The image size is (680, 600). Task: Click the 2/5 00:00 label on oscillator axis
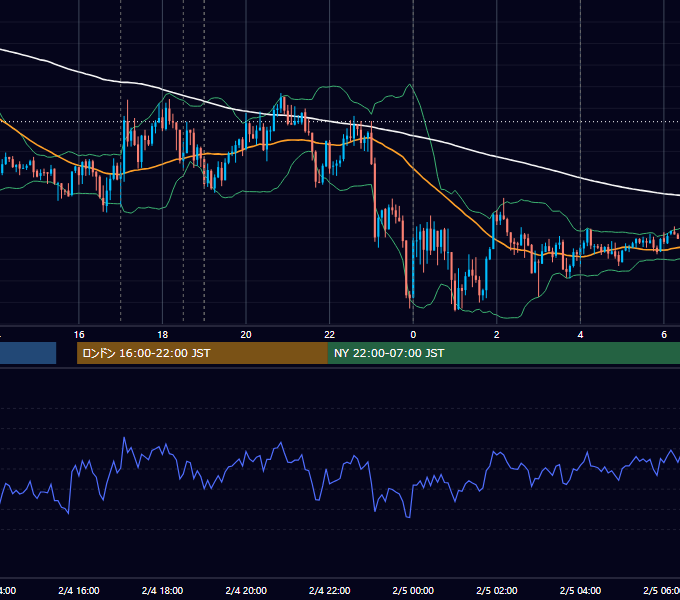(413, 590)
